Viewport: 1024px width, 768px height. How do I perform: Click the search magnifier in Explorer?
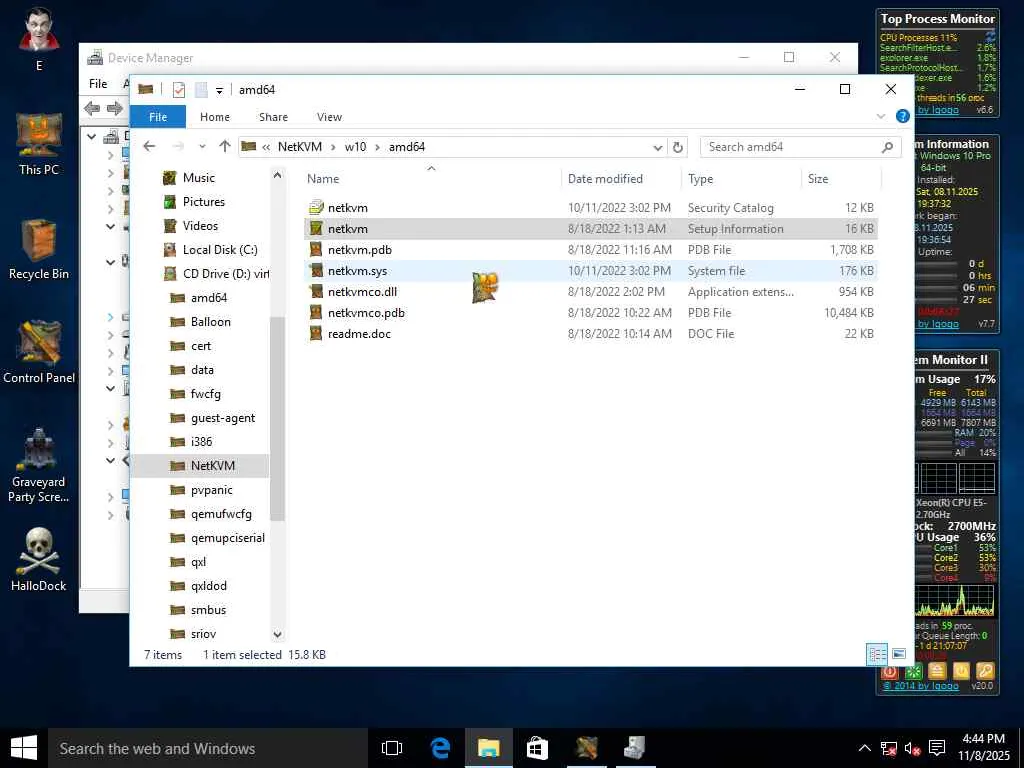coord(887,147)
